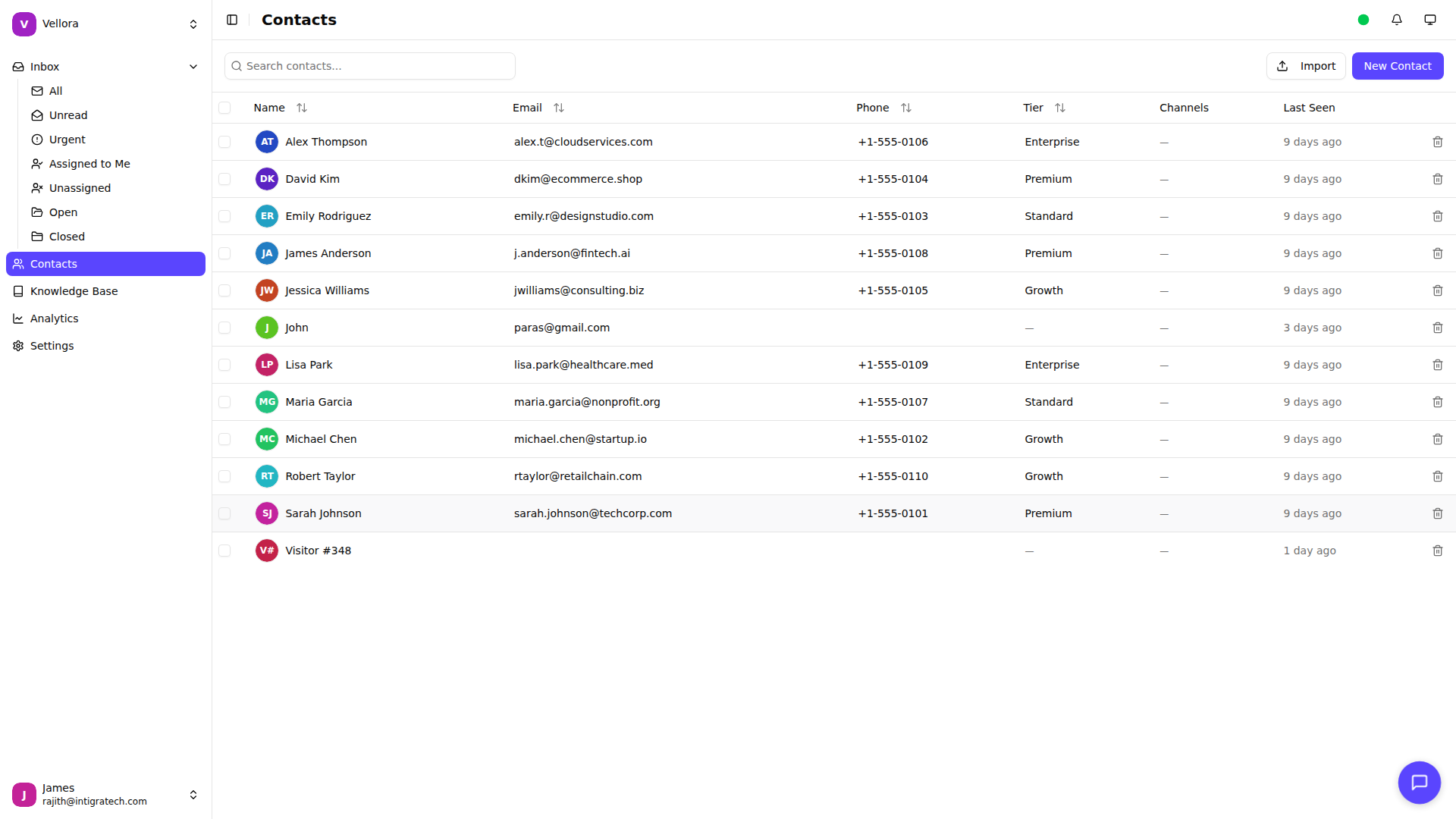This screenshot has width=1456, height=819.
Task: Click the Last Seen column header
Action: tap(1309, 108)
